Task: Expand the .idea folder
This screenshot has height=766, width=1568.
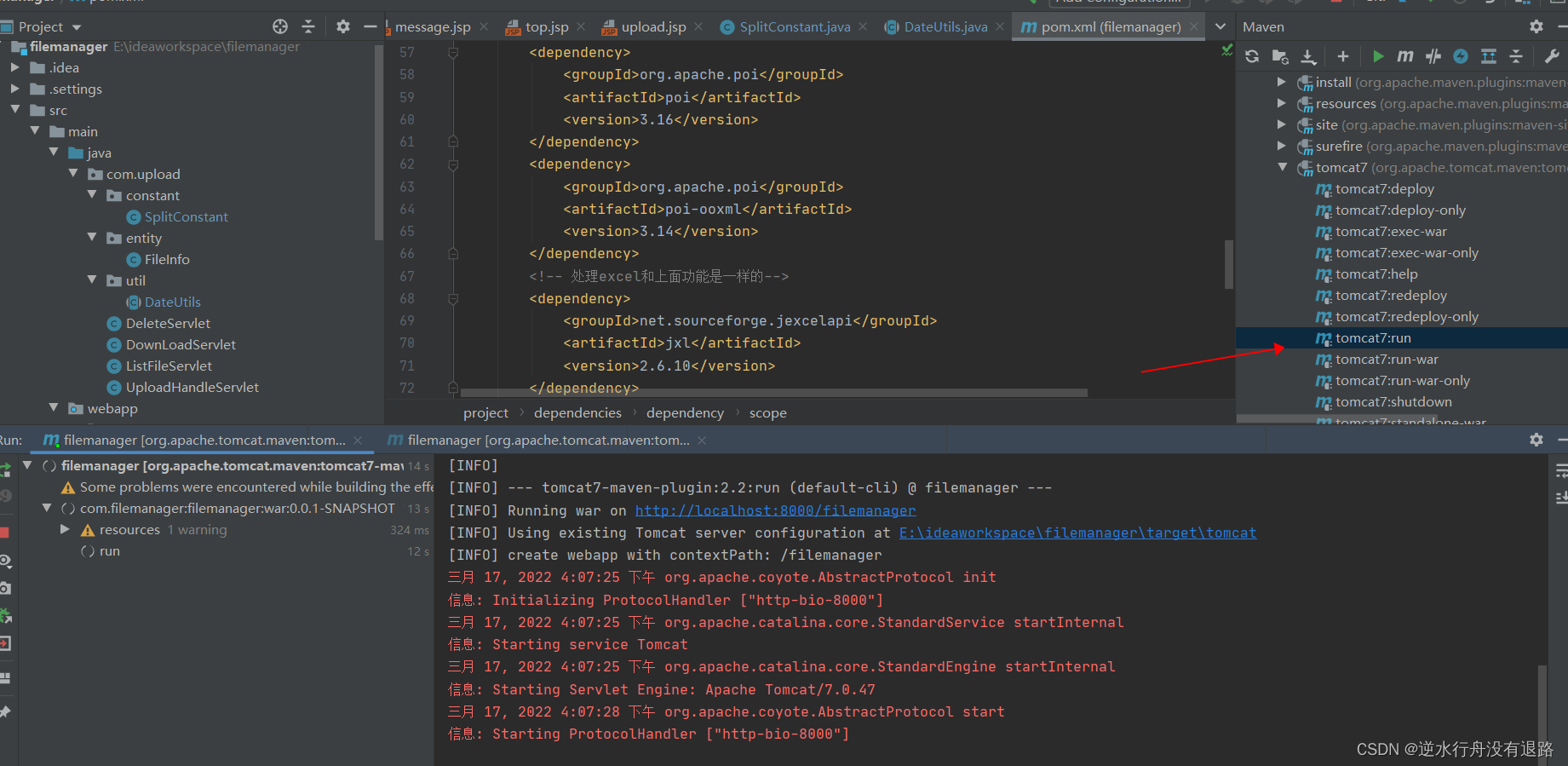Action: [15, 66]
